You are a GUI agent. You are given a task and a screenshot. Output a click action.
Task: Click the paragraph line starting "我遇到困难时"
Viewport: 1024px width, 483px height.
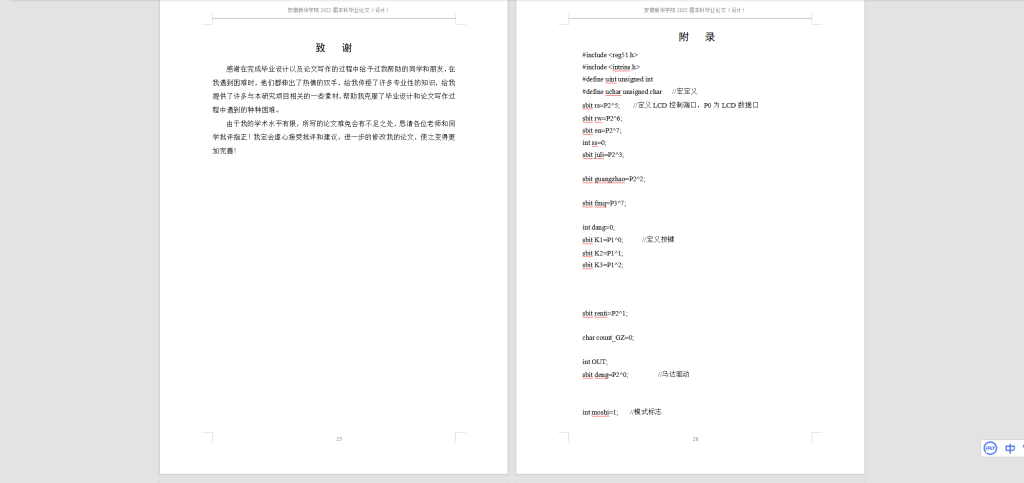coord(334,83)
